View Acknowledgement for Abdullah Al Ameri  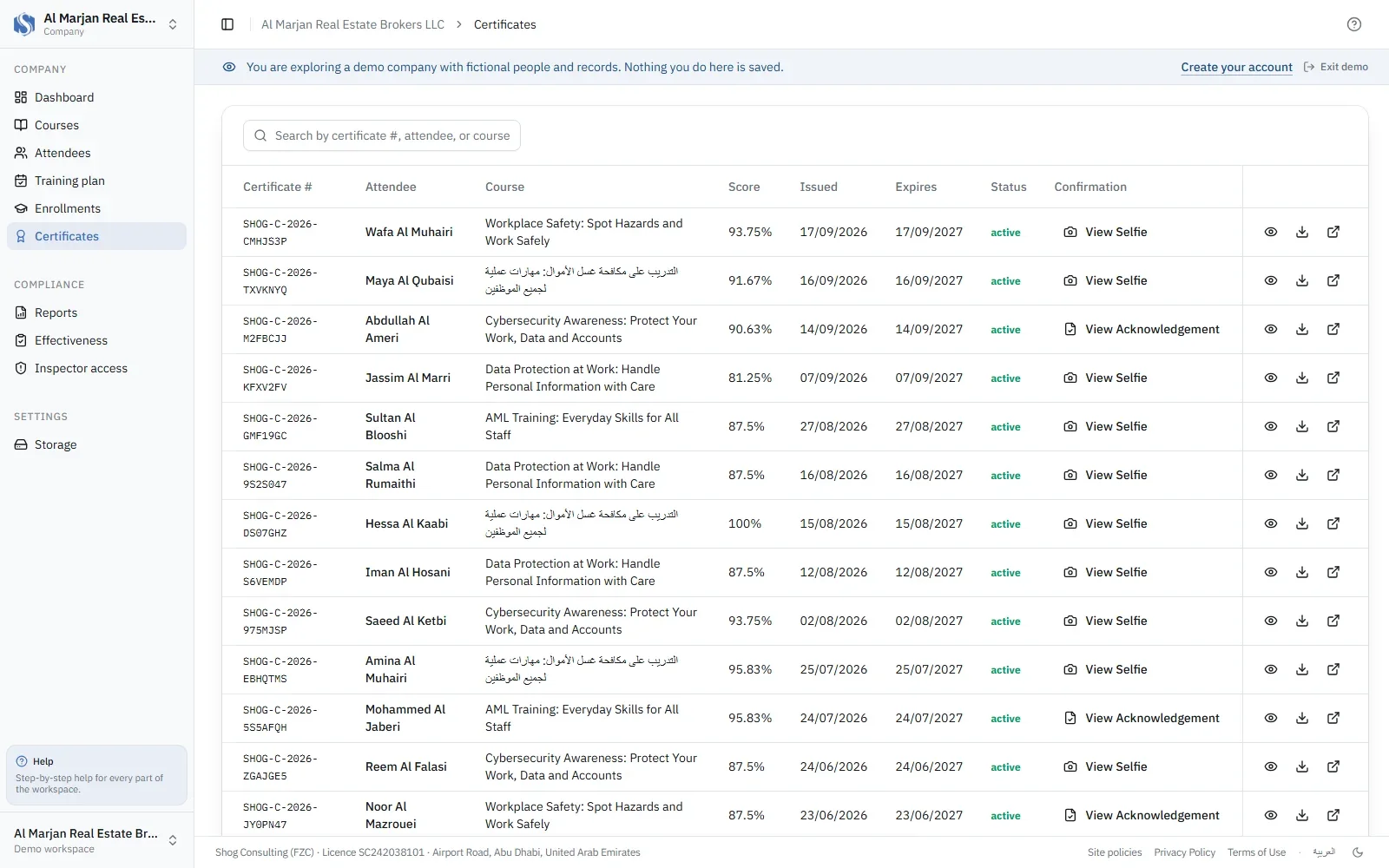(1142, 329)
